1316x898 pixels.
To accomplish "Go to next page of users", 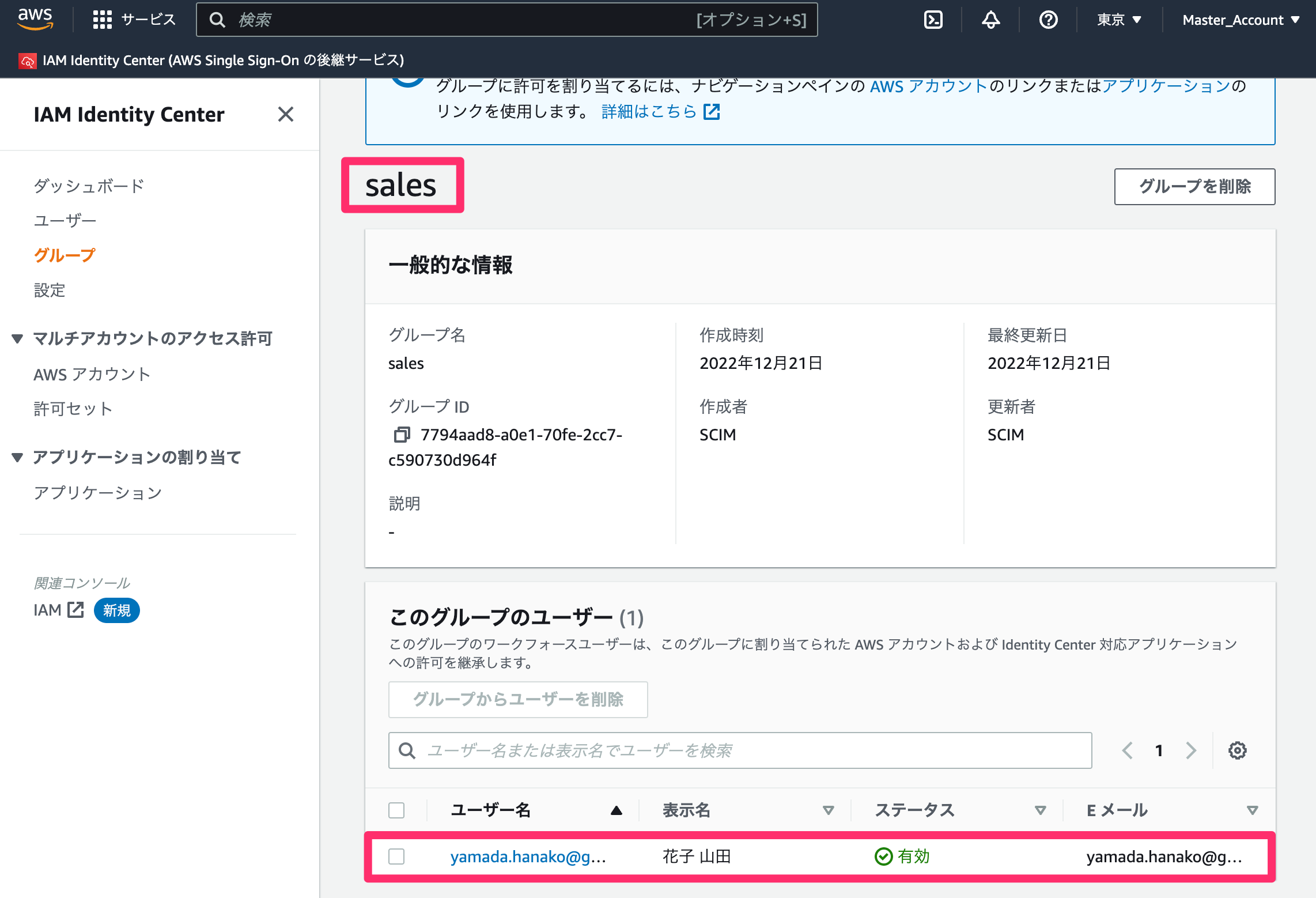I will click(1191, 750).
